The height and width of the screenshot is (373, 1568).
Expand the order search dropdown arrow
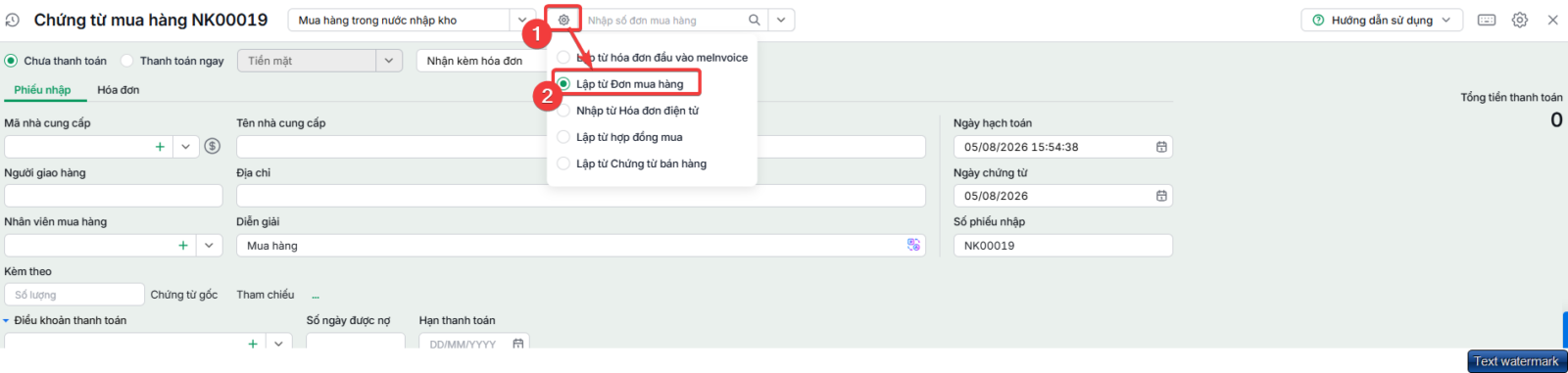coord(781,20)
